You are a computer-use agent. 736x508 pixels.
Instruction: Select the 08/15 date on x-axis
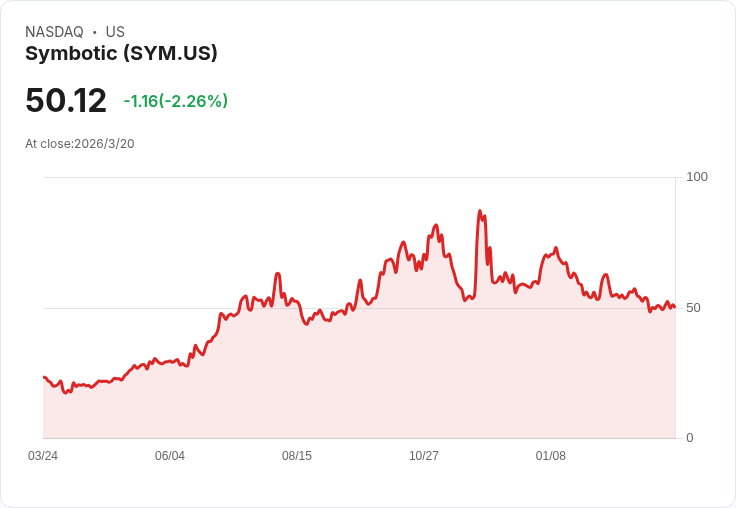coord(297,456)
